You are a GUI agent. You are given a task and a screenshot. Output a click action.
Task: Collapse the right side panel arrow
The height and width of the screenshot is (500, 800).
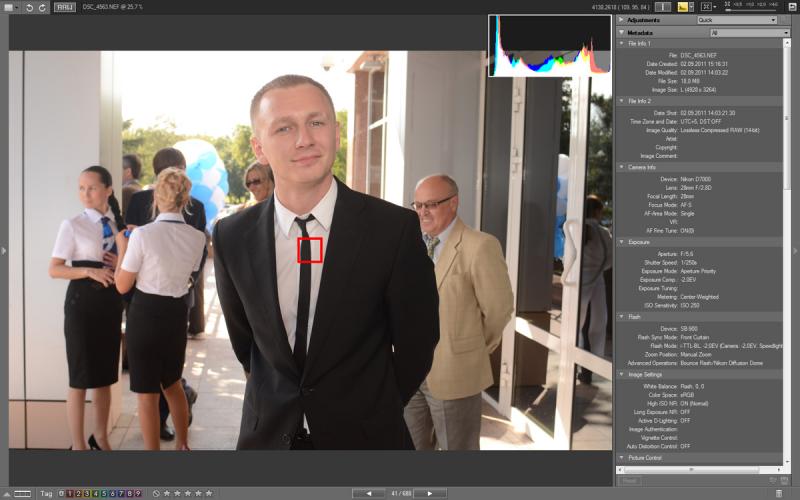click(x=795, y=251)
